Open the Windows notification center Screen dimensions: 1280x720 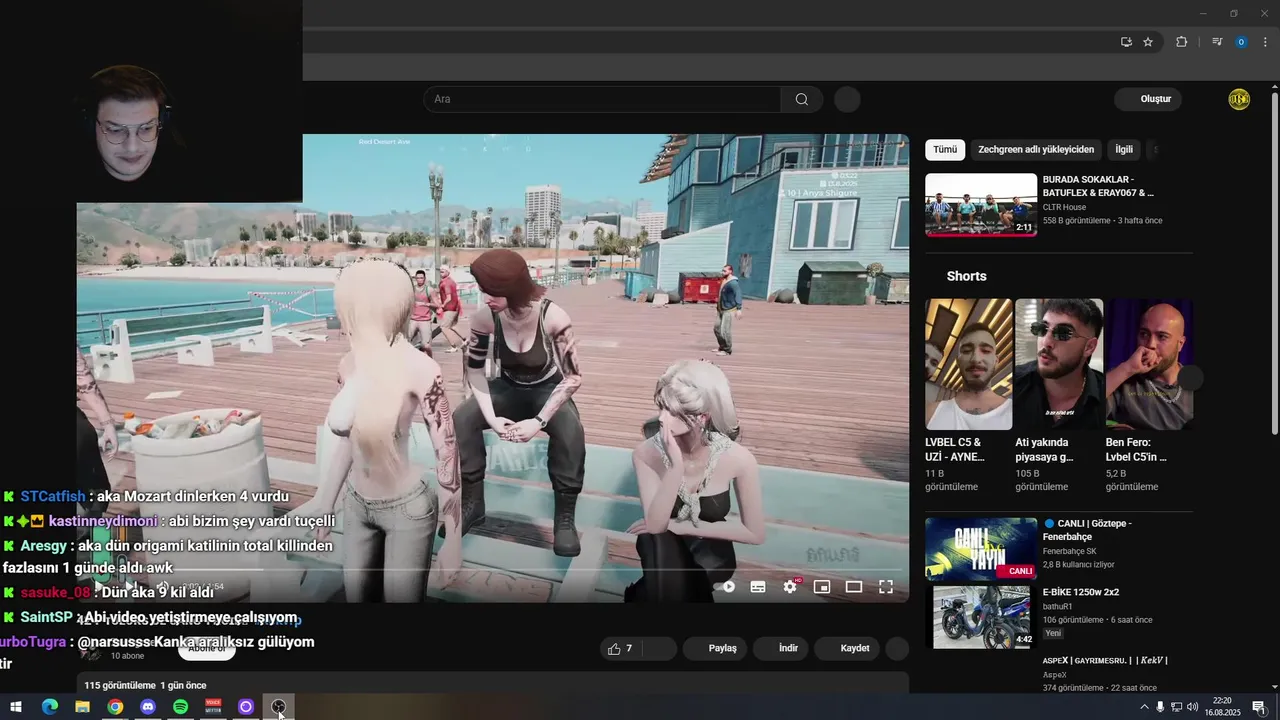1258,707
